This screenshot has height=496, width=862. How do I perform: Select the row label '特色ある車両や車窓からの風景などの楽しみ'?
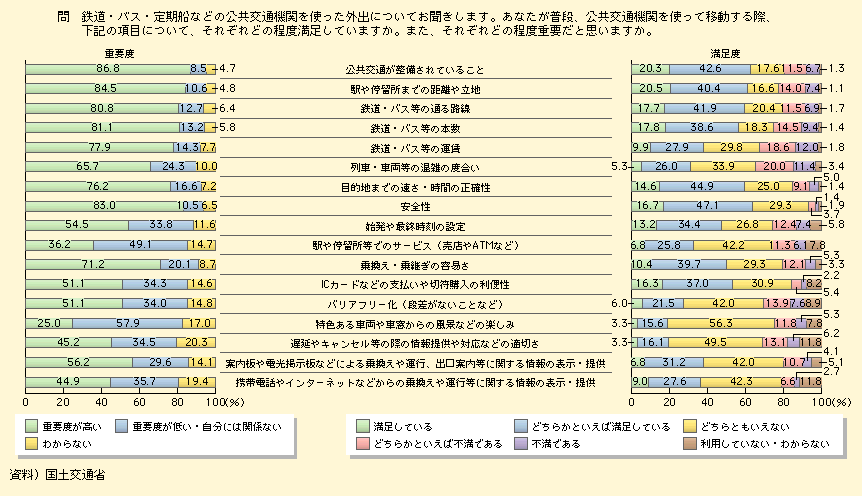(x=415, y=324)
